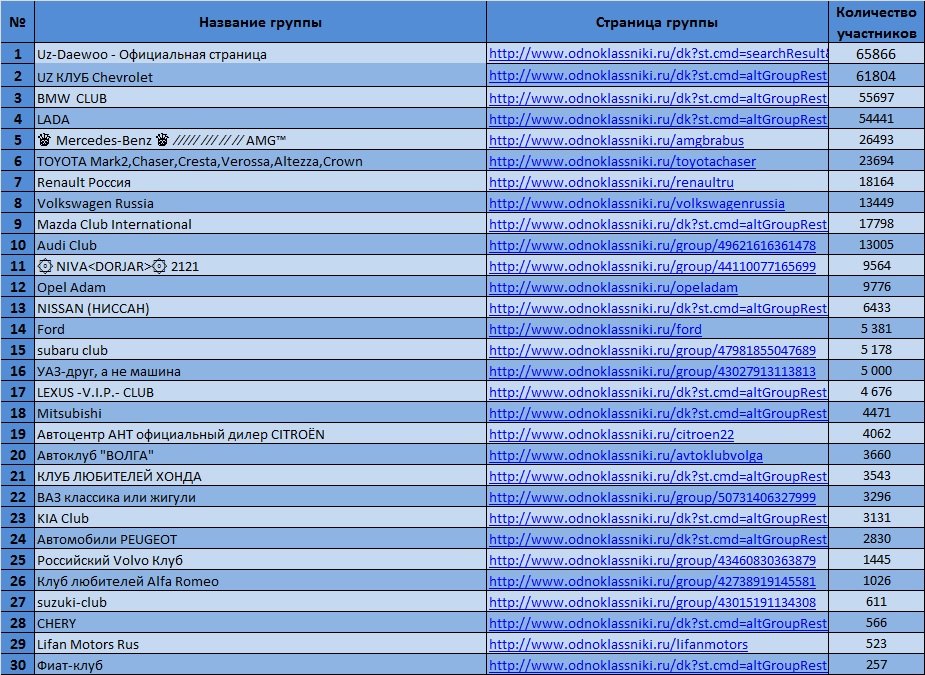Open the BMW CLUB group page link
The image size is (925, 675).
point(658,98)
